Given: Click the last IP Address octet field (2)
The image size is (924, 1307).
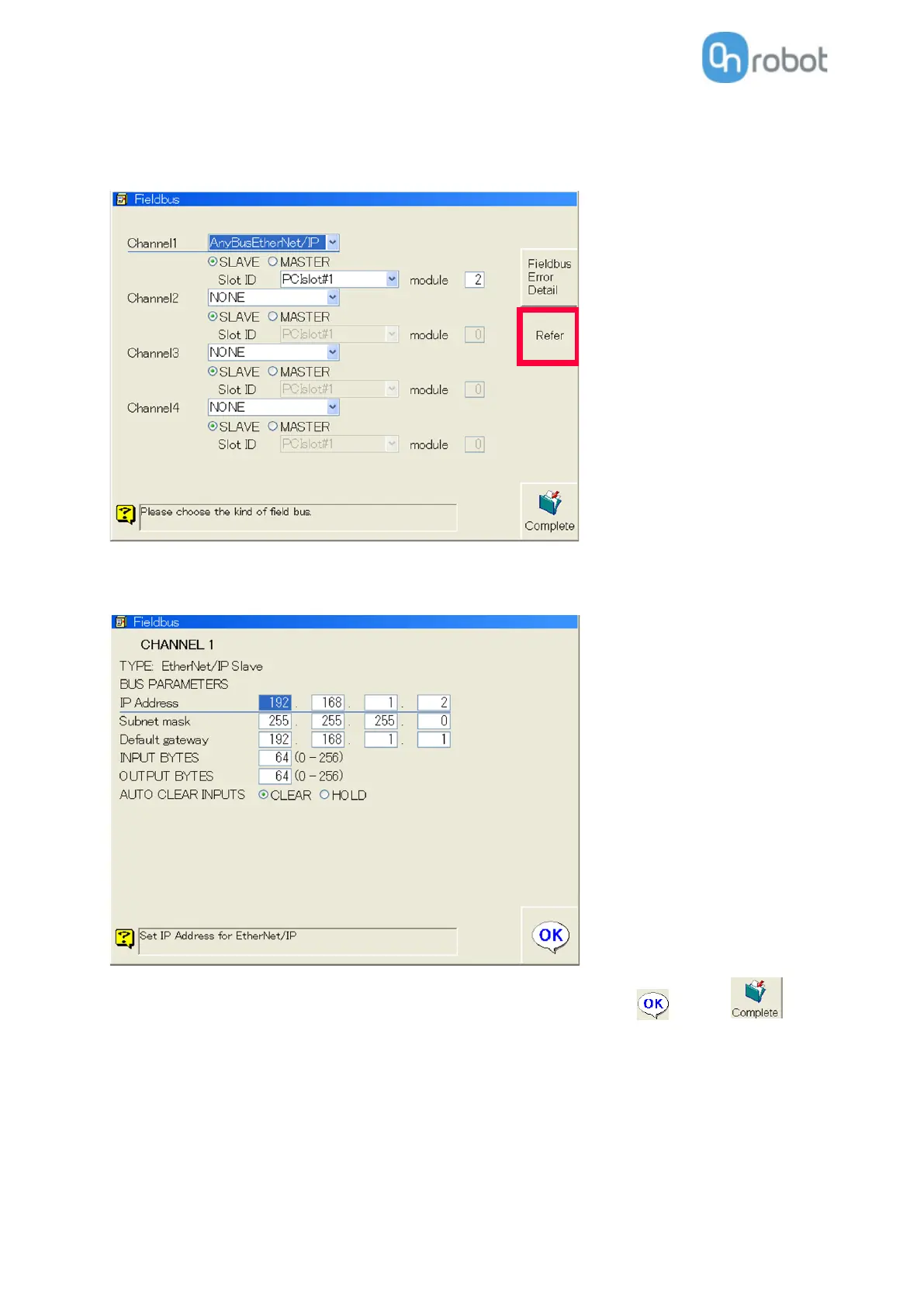Looking at the screenshot, I should click(434, 703).
